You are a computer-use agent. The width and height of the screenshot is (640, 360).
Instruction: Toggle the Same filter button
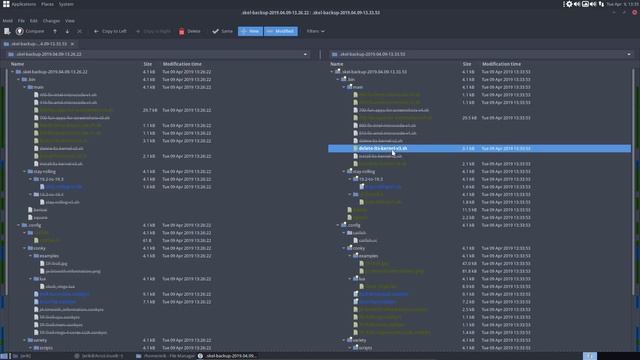coord(222,31)
